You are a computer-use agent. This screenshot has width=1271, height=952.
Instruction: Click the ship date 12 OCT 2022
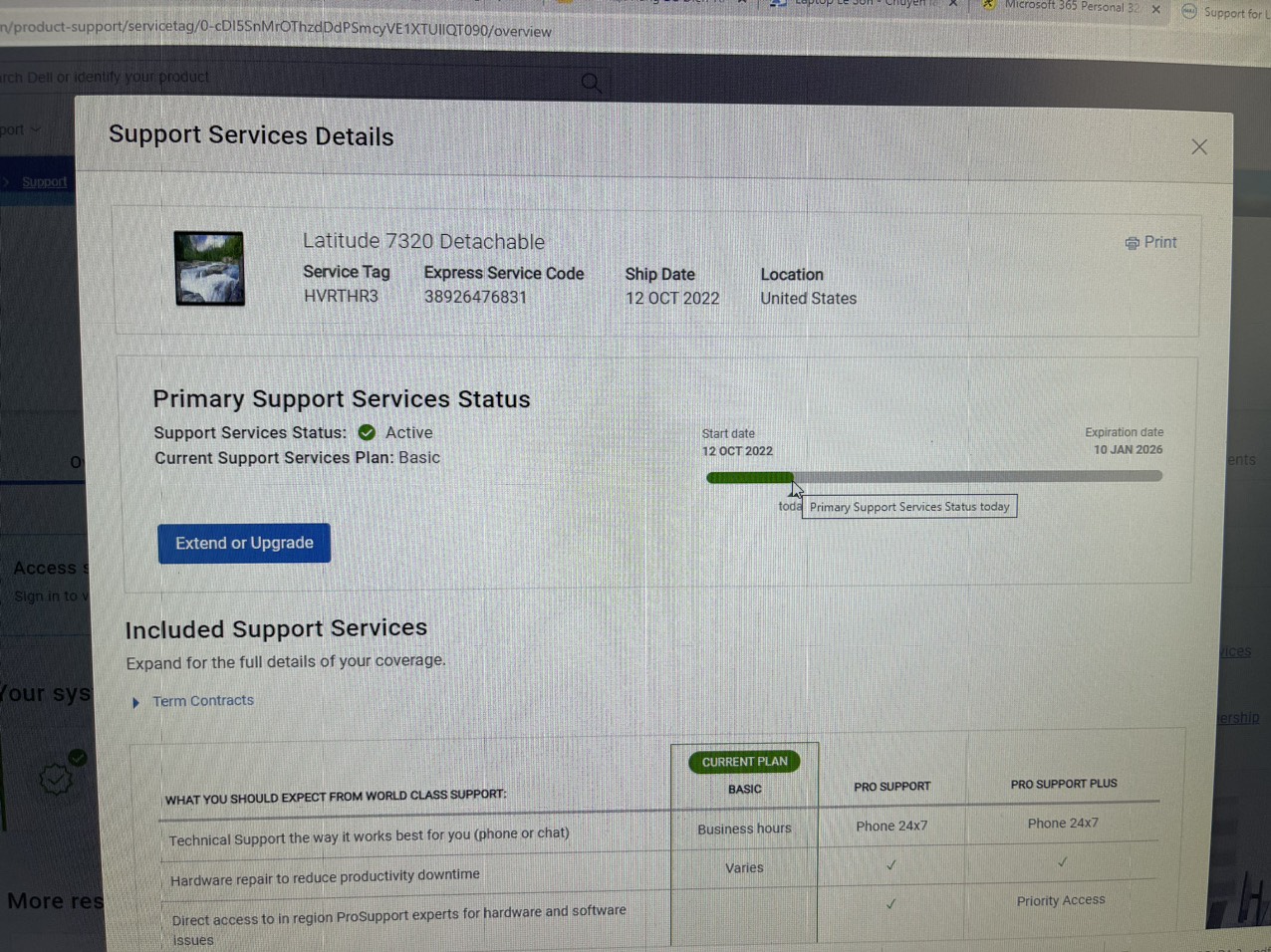coord(672,299)
